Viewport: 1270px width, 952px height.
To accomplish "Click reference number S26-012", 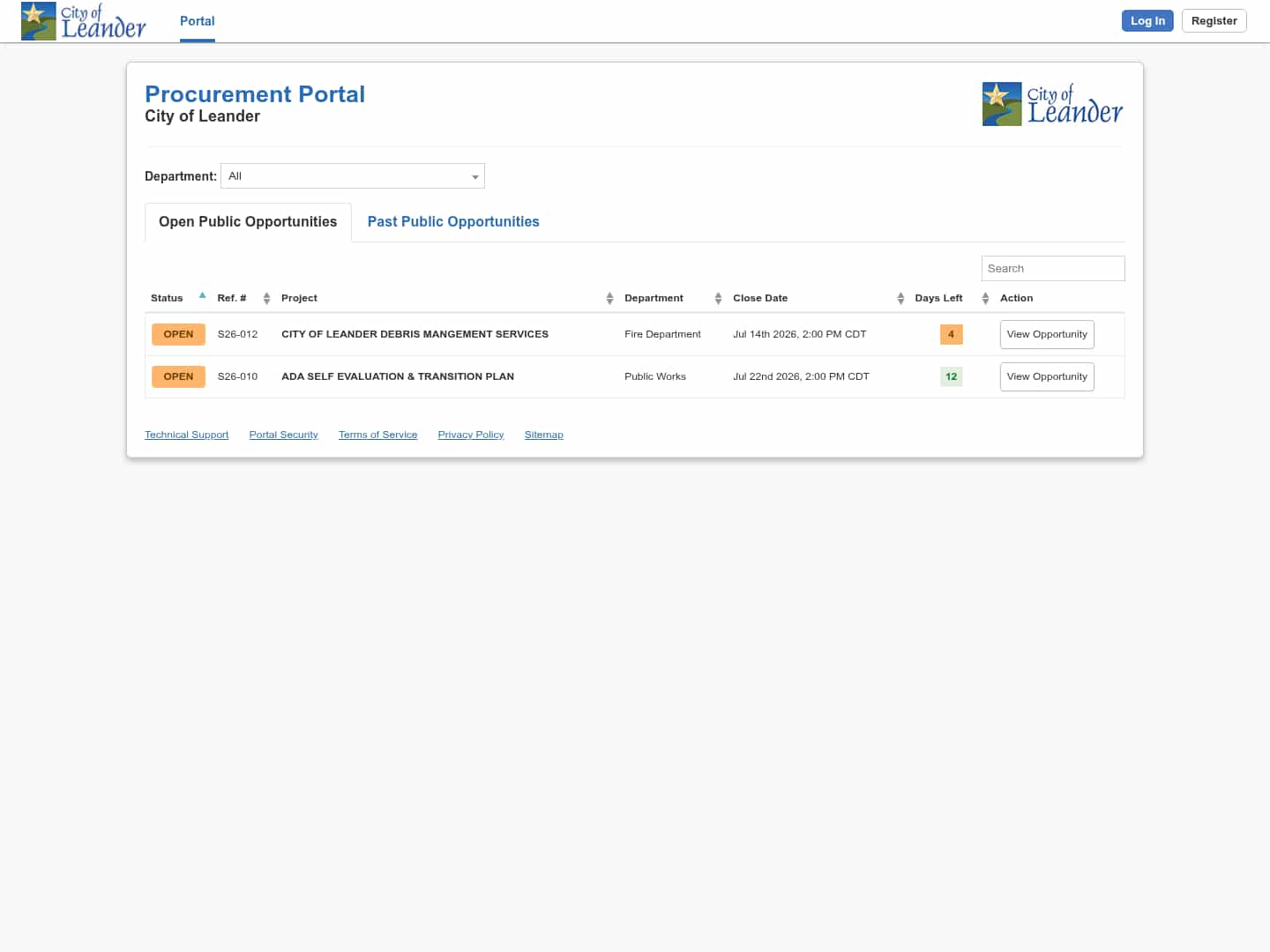I will click(238, 334).
